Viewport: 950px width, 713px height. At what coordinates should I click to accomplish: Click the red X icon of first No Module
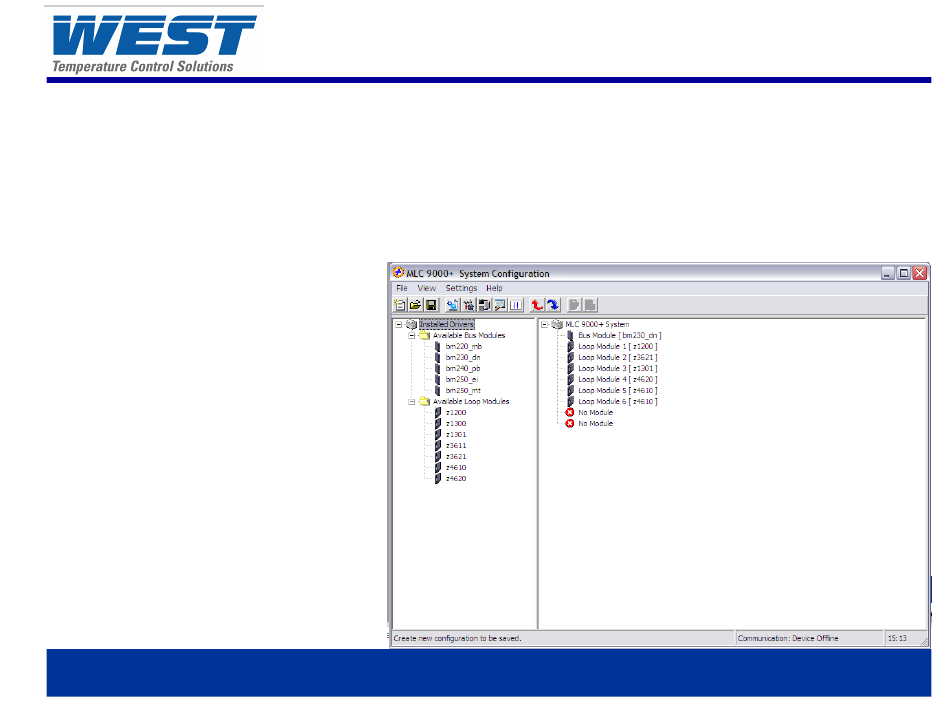570,413
